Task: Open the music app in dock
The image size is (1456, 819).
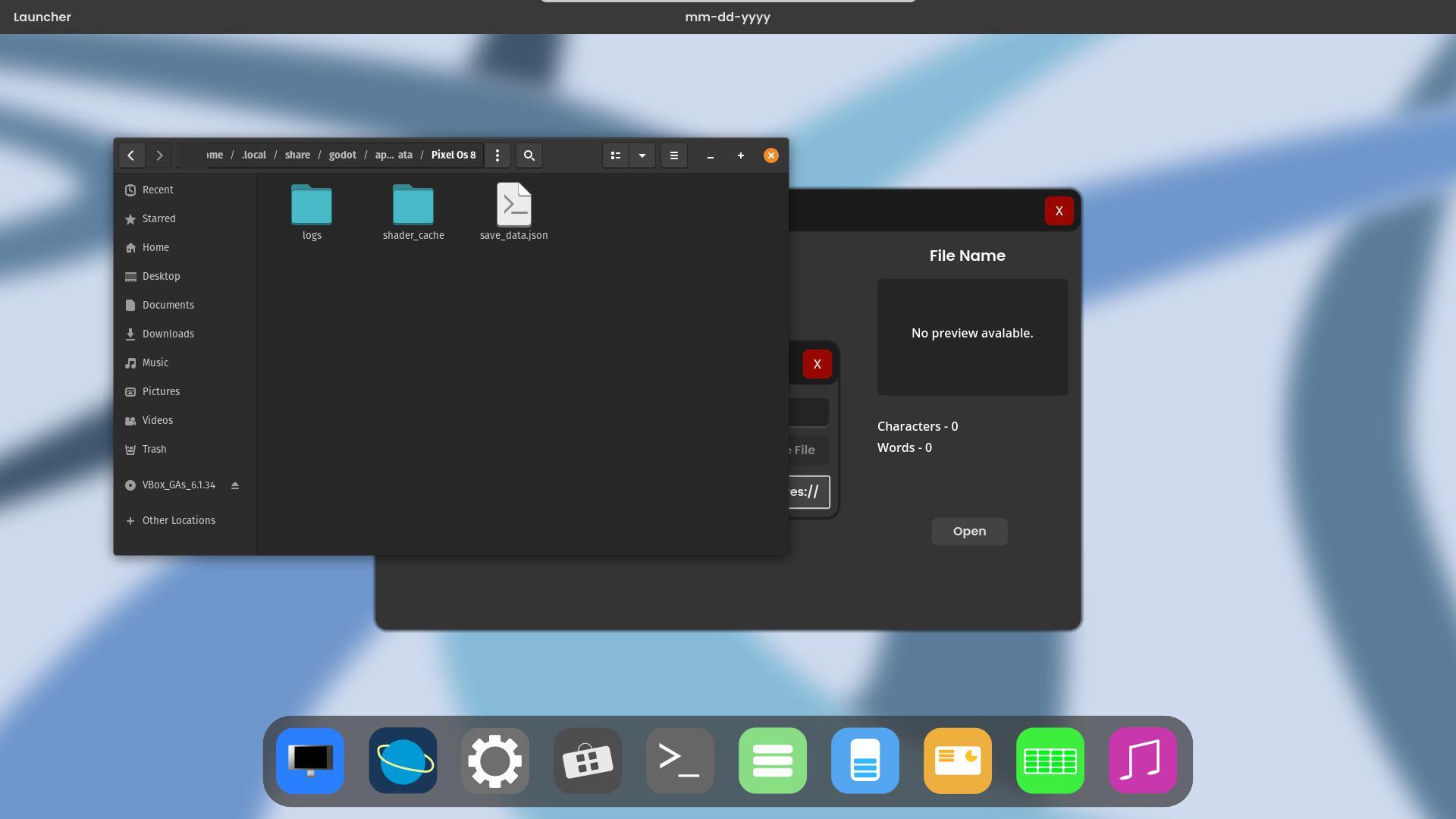Action: [1143, 761]
